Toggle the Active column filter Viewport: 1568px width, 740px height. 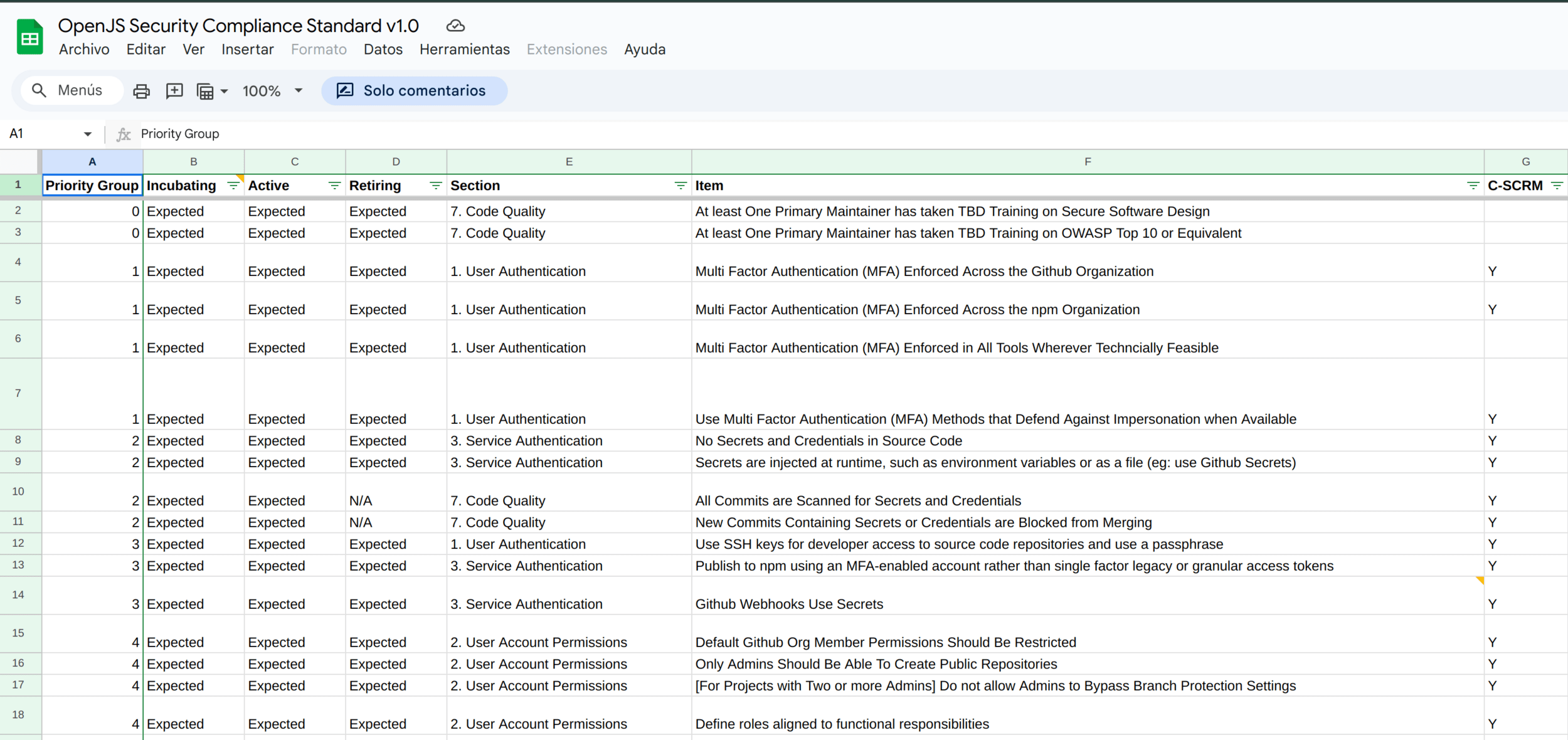[x=334, y=186]
